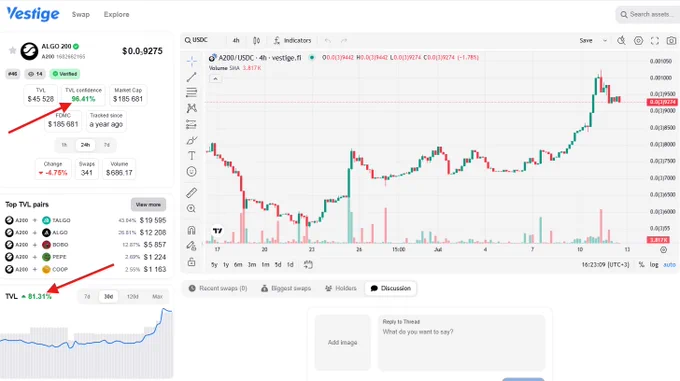
Task: Click the View more button
Action: click(148, 204)
